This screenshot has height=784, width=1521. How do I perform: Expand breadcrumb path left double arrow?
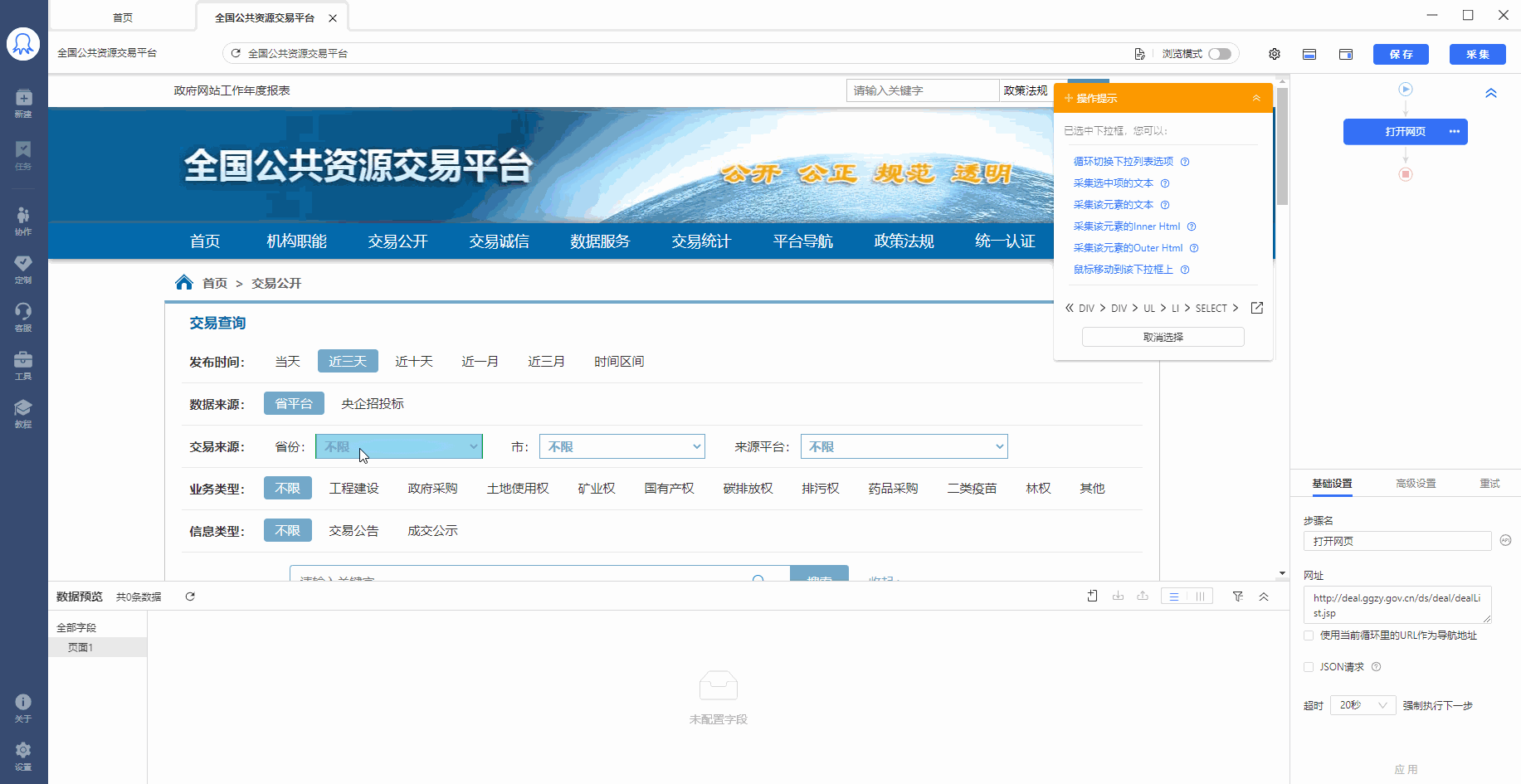[x=1070, y=308]
